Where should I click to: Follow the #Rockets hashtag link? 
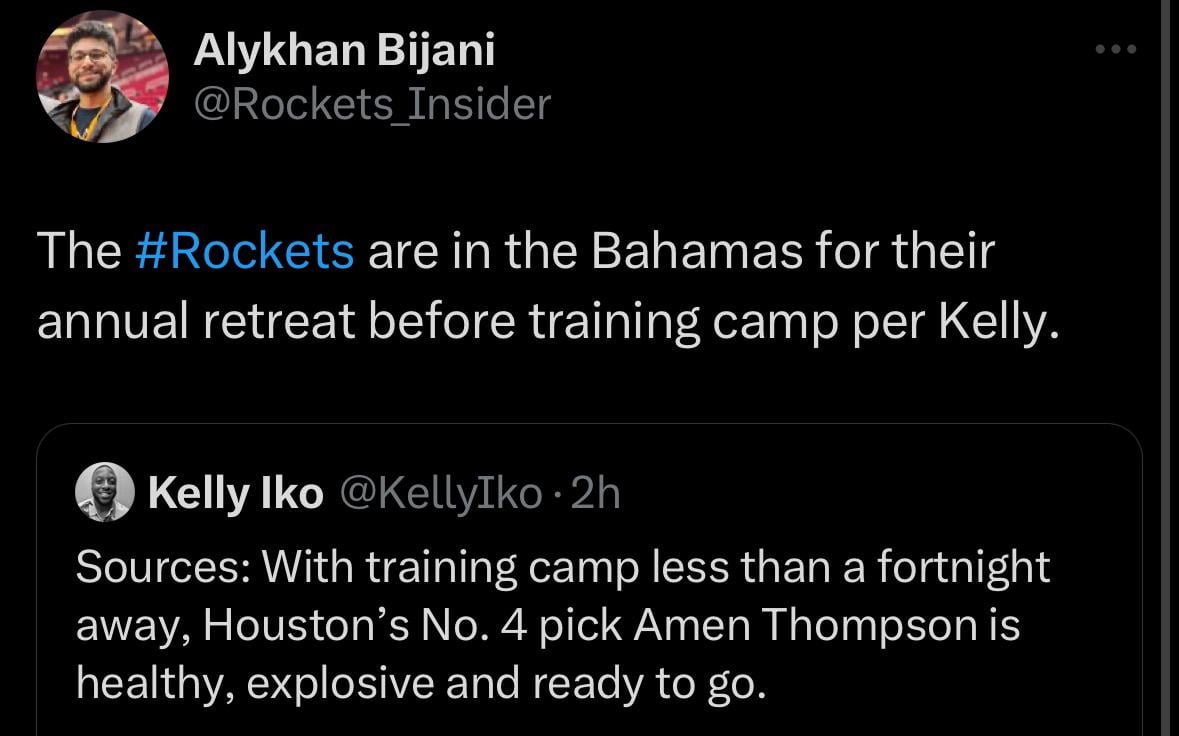[244, 250]
